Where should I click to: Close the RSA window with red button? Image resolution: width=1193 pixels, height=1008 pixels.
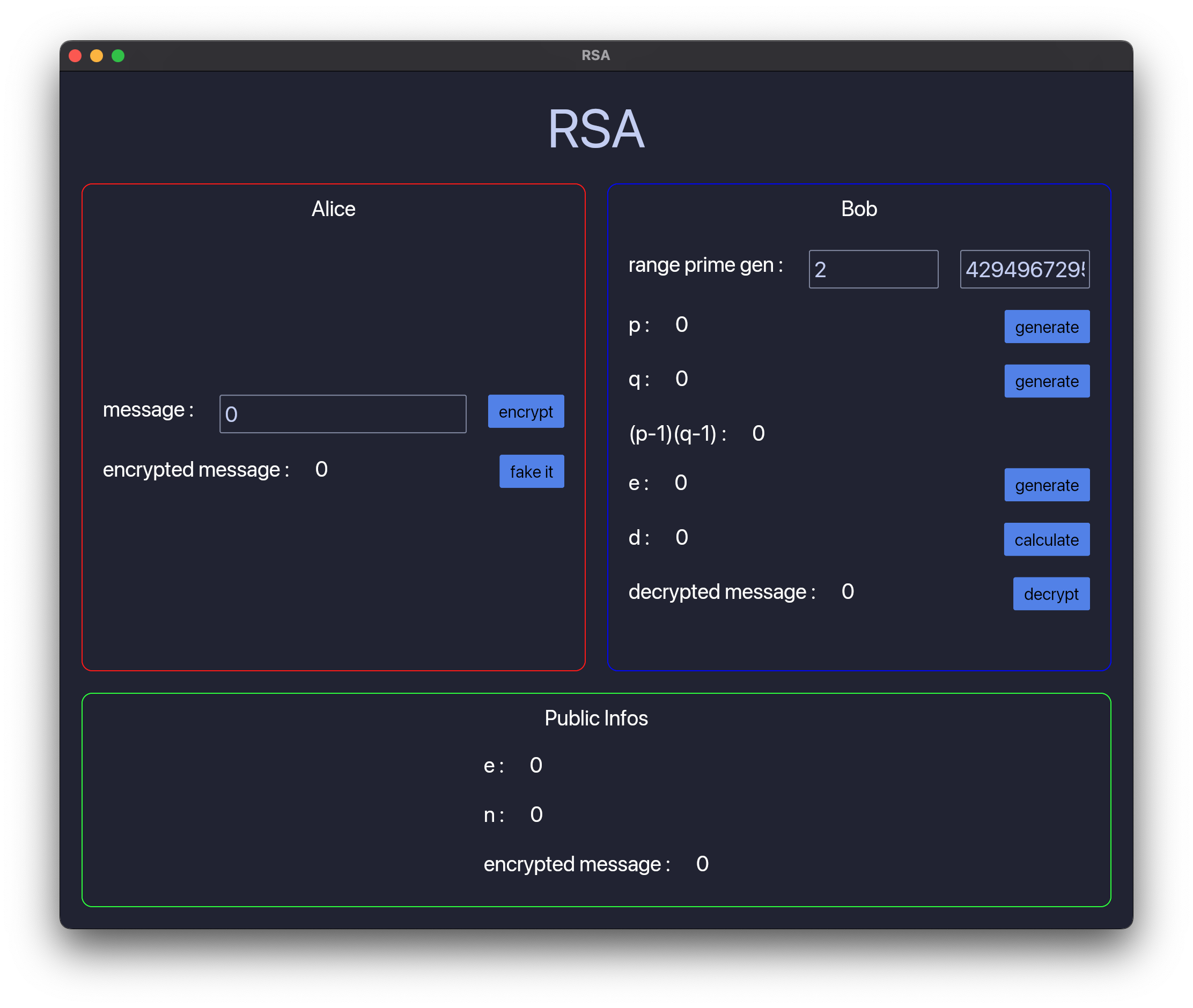pos(75,55)
